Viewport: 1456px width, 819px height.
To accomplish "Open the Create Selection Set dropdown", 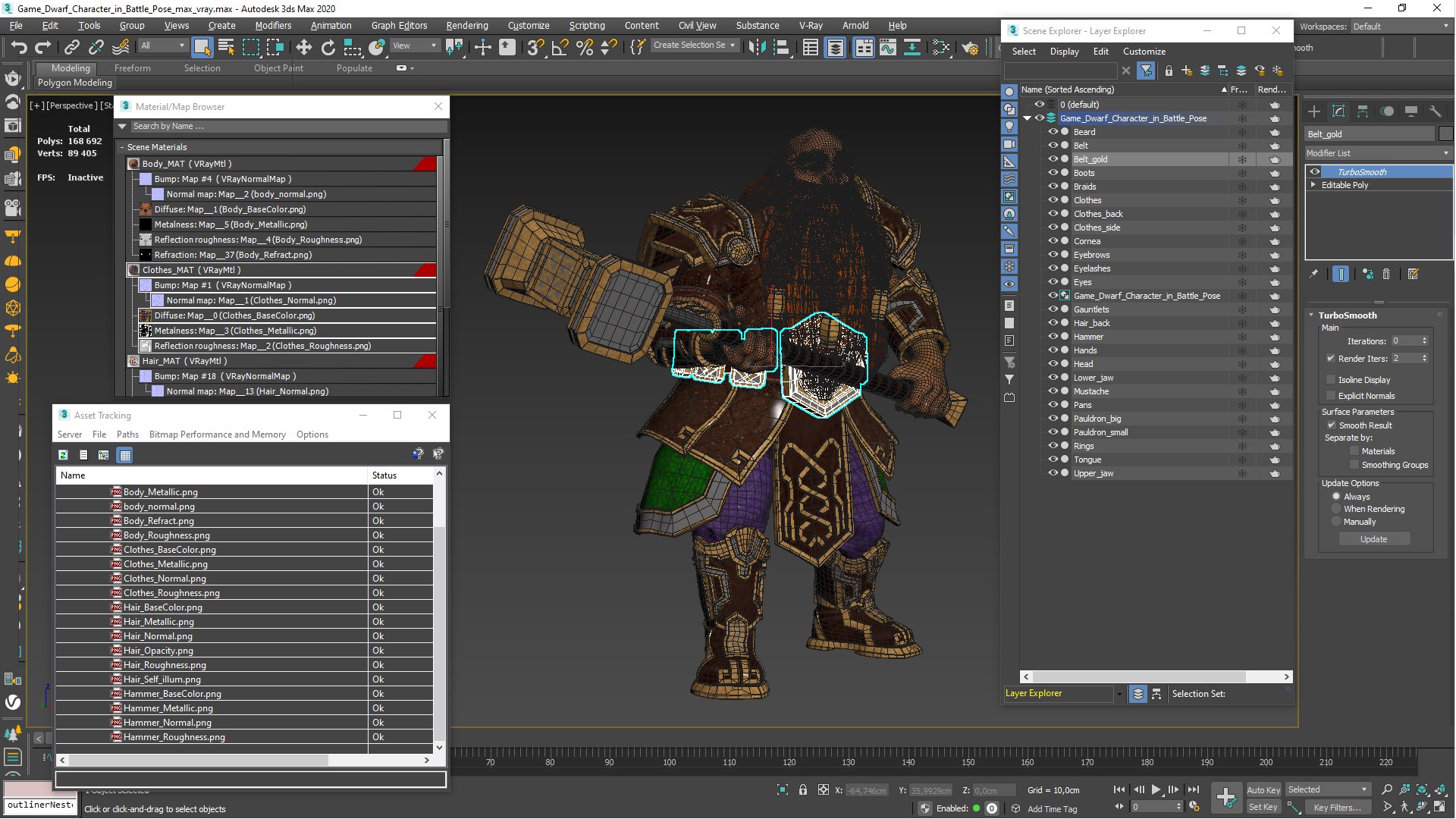I will tap(694, 45).
